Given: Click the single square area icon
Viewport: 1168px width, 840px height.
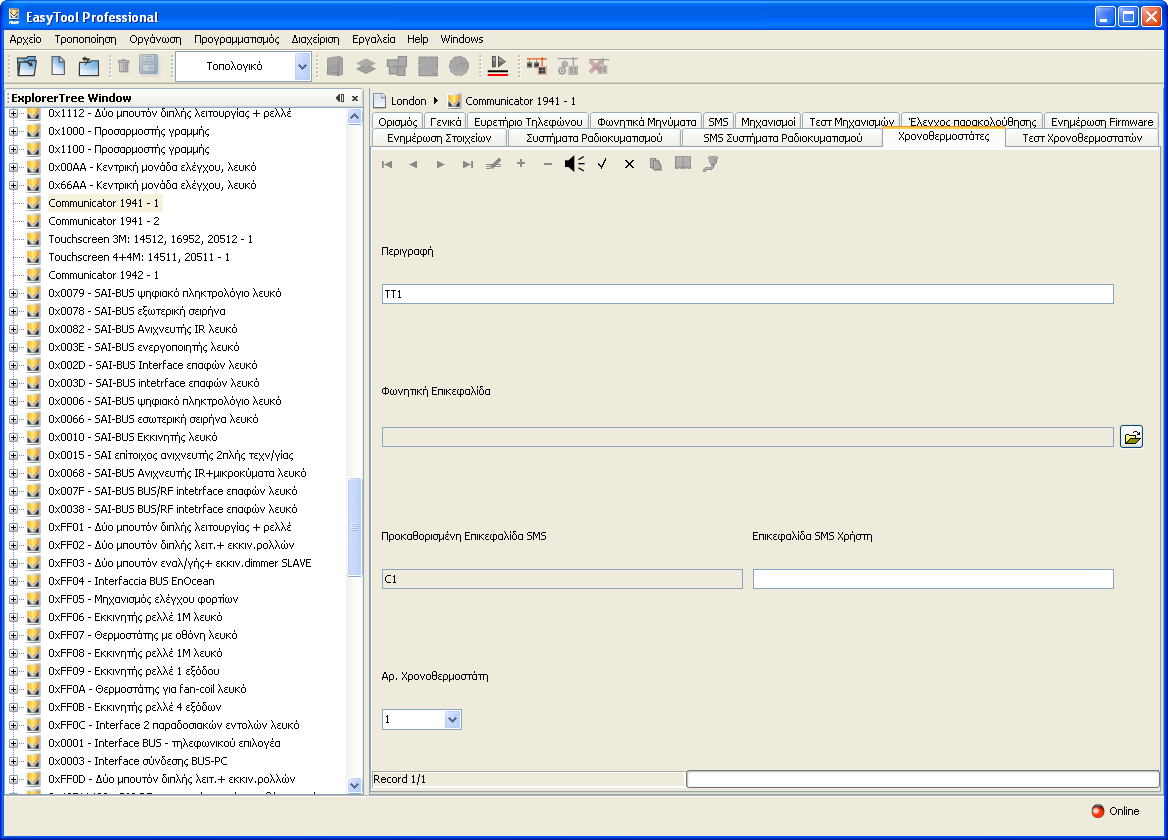Looking at the screenshot, I should pos(428,66).
